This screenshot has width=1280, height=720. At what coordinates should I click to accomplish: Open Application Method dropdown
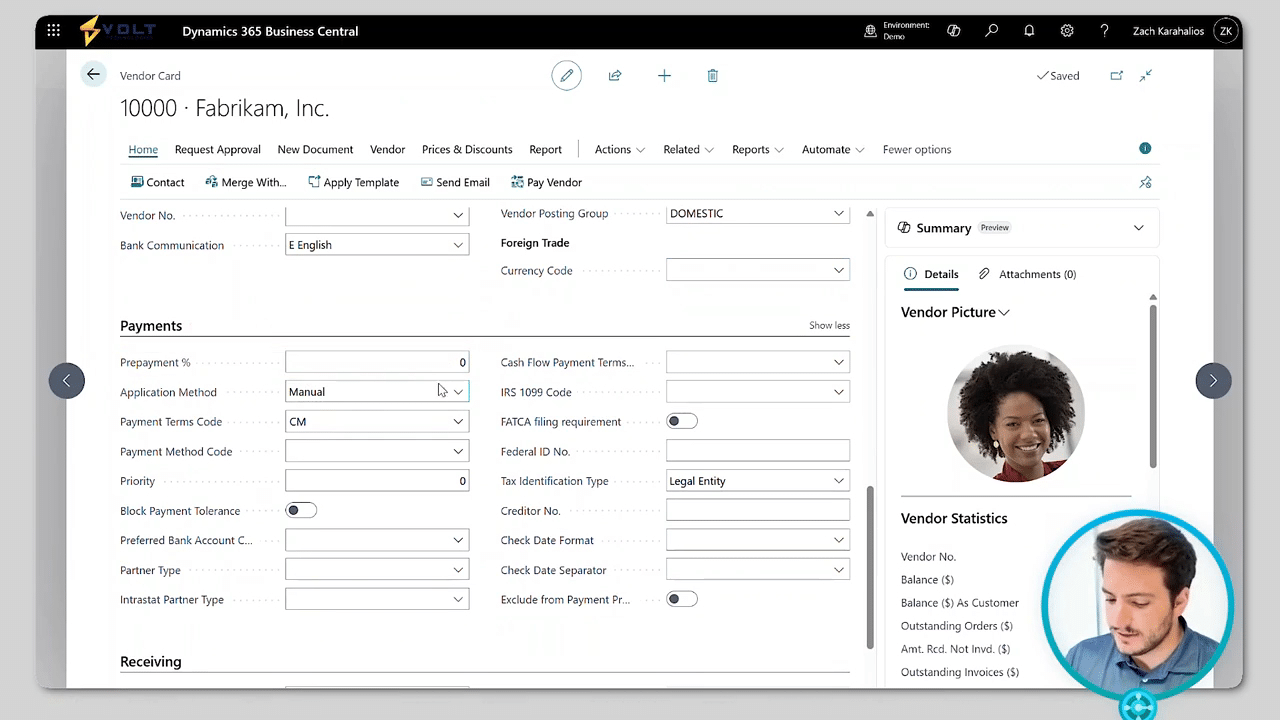458,392
